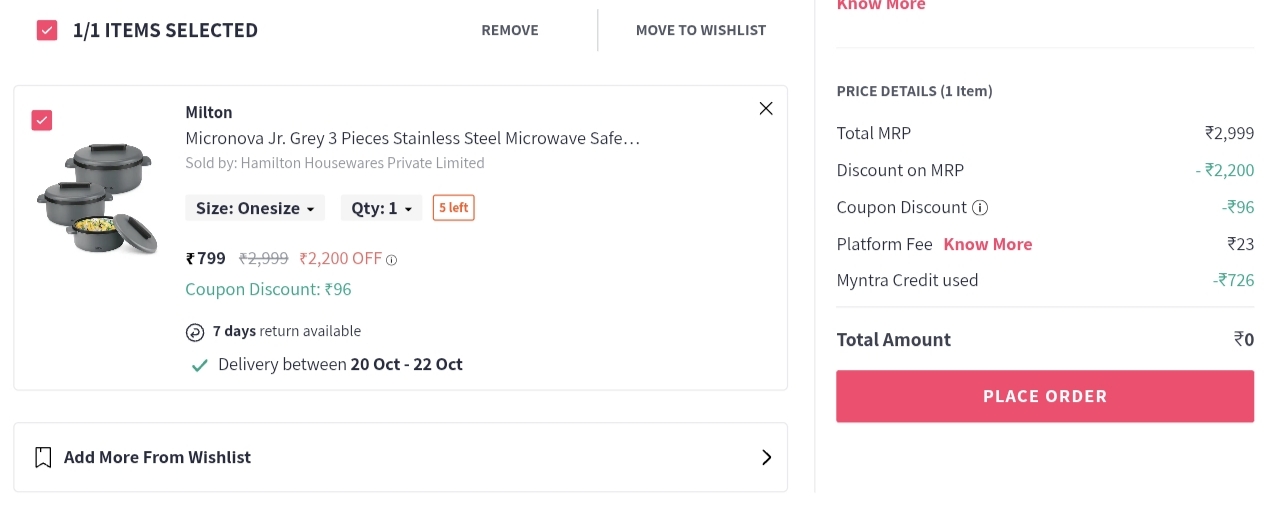Click the Add More From Wishlist text

click(157, 457)
